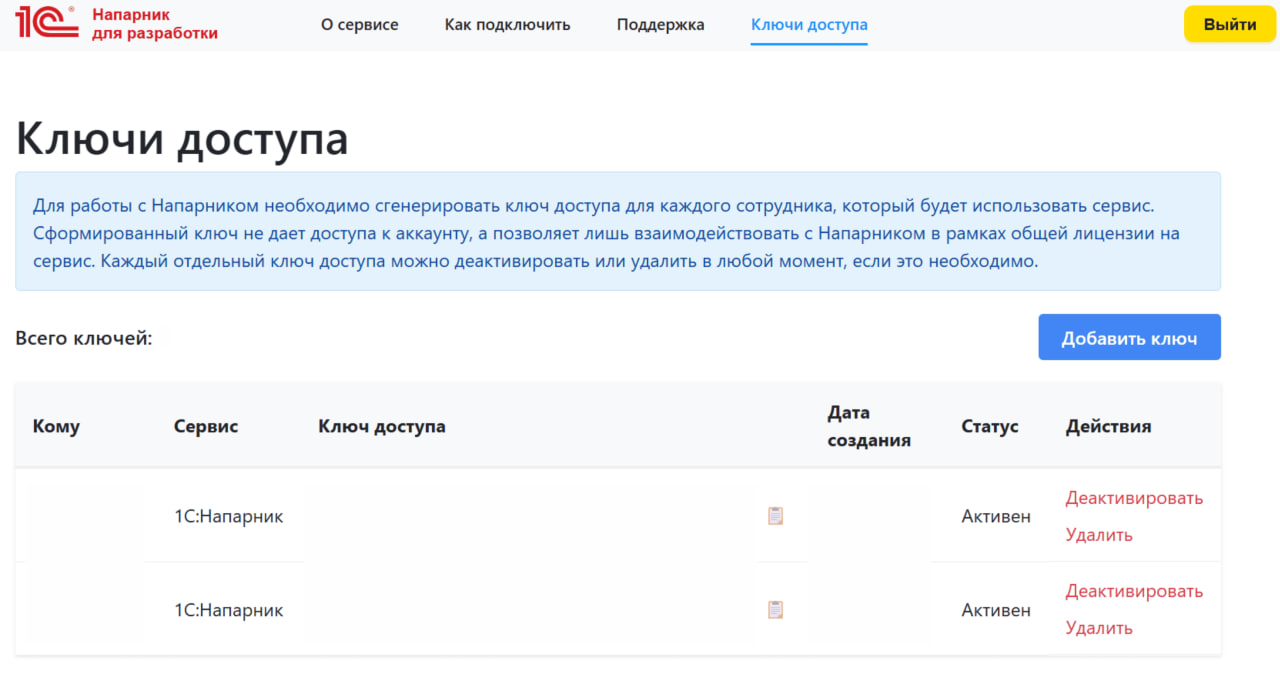This screenshot has height=684, width=1280.
Task: Delete the second key using "Удалить"
Action: [x=1099, y=628]
